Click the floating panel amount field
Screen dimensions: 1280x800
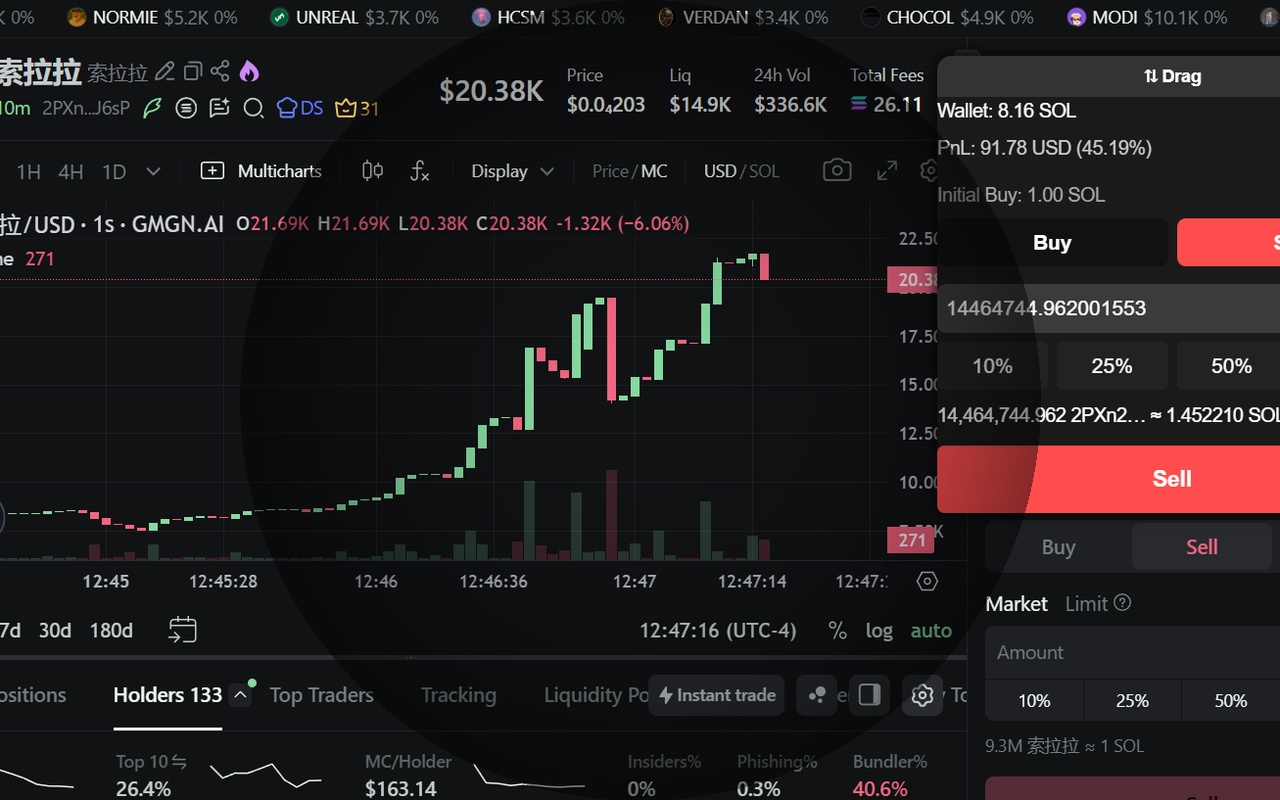click(1108, 308)
